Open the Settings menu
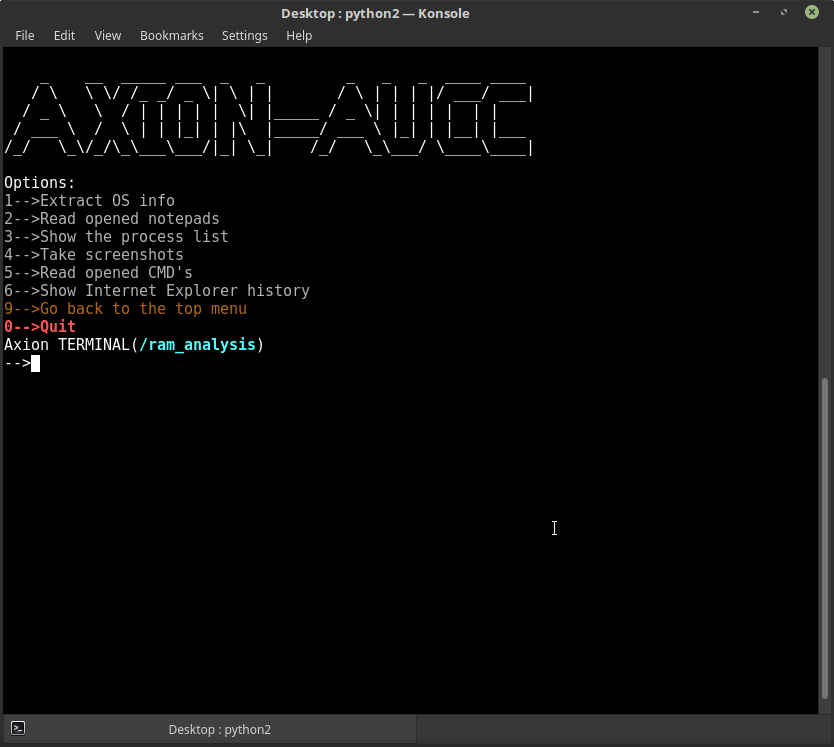The image size is (834, 747). tap(244, 36)
